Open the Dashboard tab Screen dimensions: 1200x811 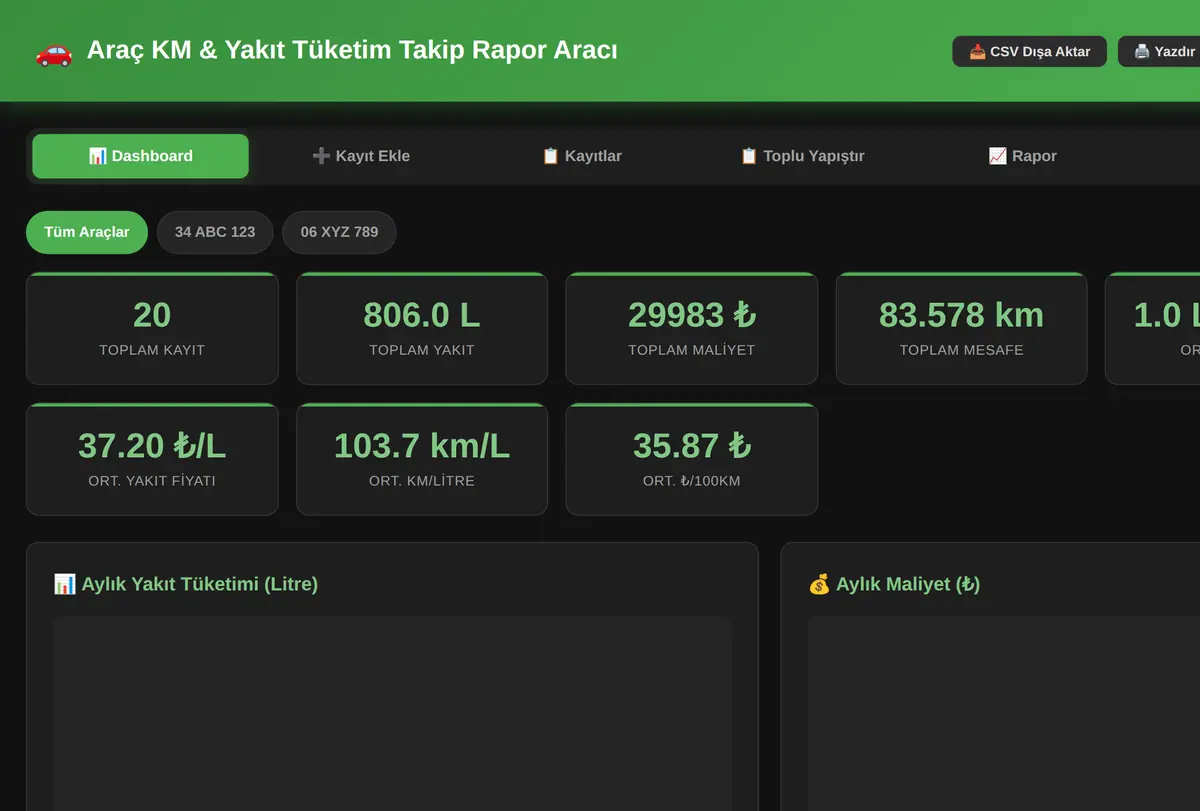[140, 156]
